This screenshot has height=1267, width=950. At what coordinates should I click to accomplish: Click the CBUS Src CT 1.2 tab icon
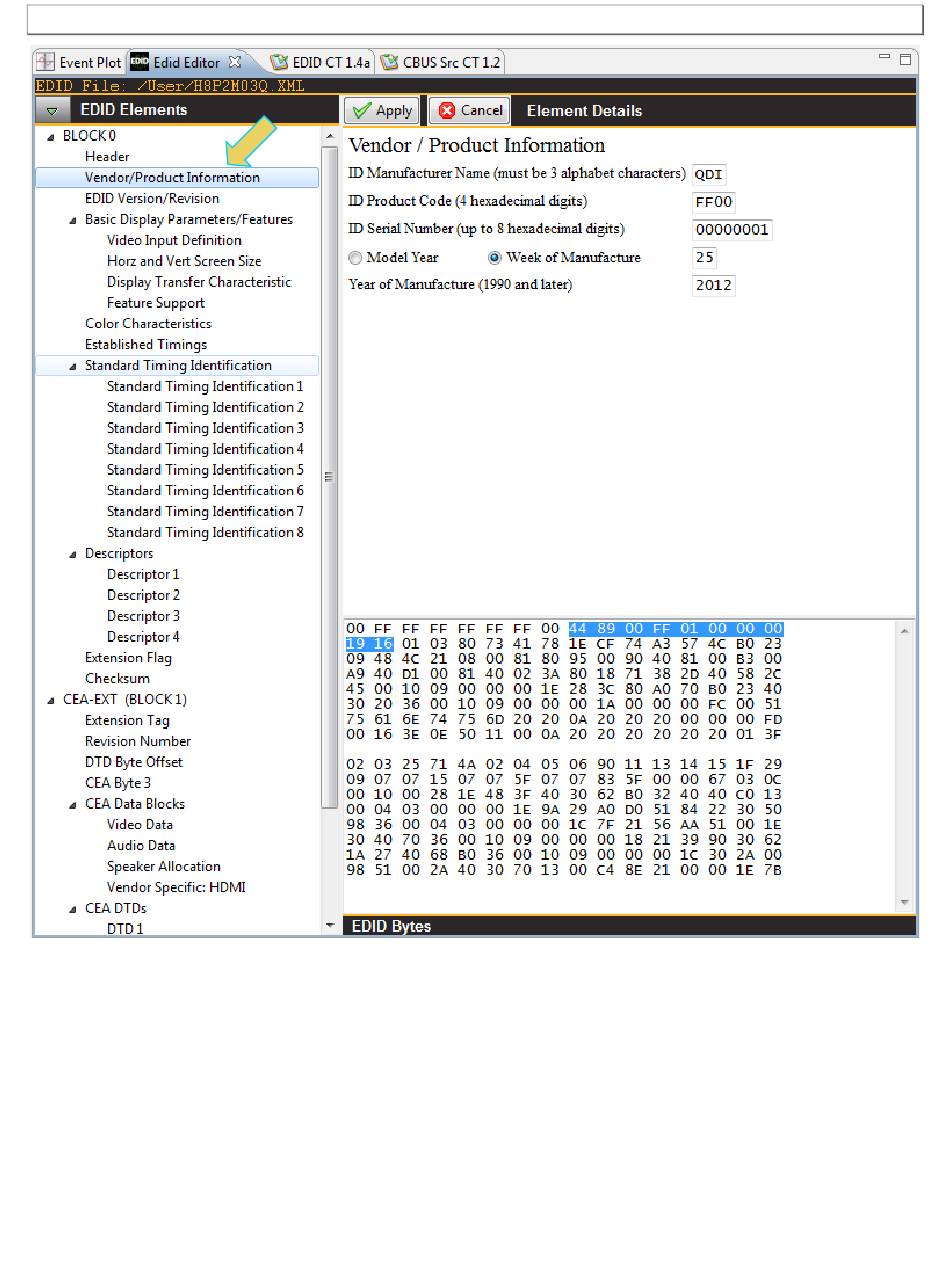point(390,62)
